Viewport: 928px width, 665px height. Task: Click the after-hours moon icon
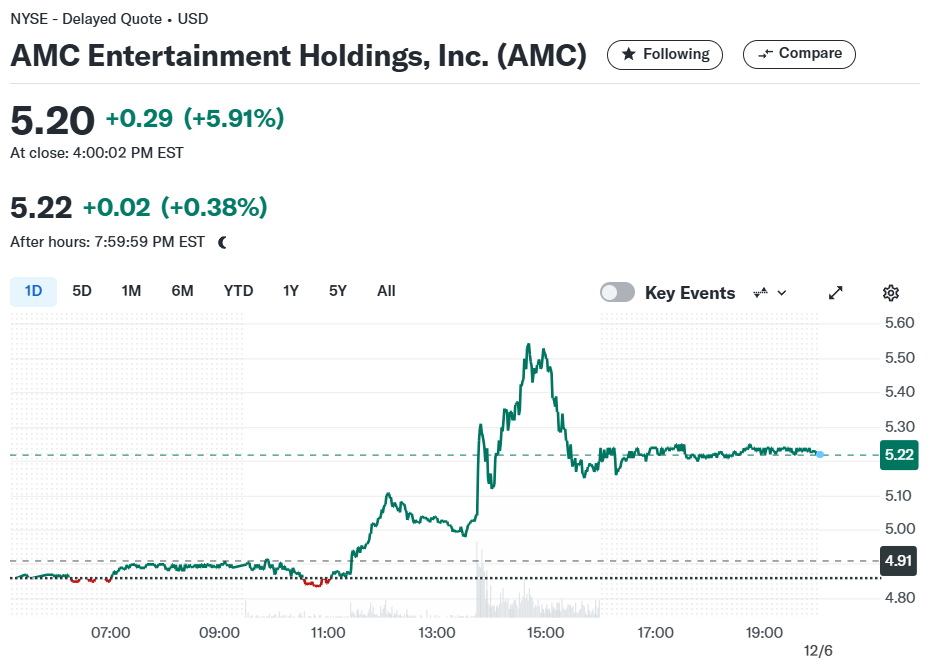(x=223, y=242)
